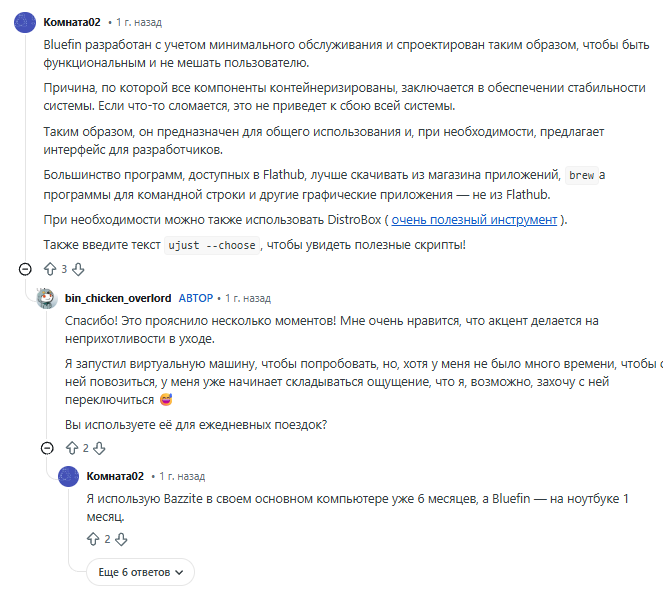Click the nested reply Комната02 username
The image size is (663, 593).
point(116,476)
